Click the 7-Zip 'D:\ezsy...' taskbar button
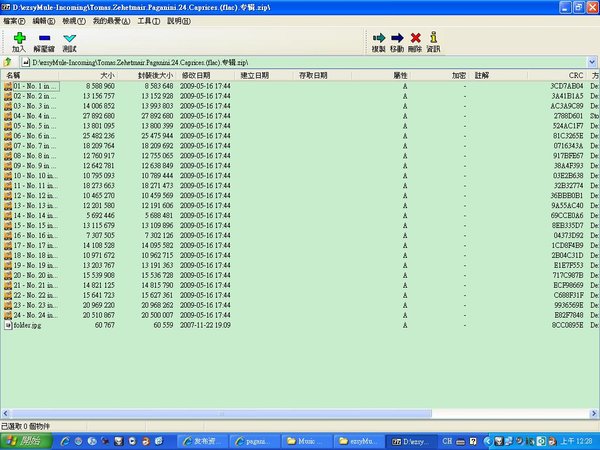This screenshot has width=600, height=450. click(x=411, y=441)
